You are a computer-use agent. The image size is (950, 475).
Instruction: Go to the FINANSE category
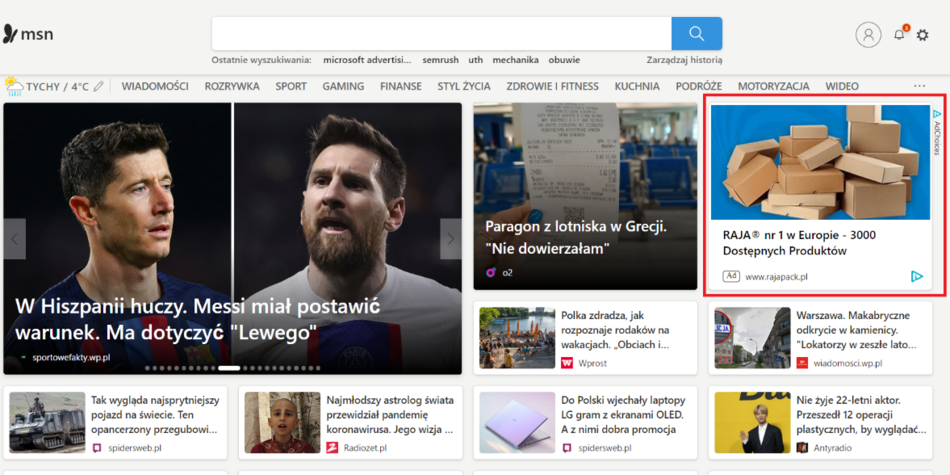pos(400,86)
